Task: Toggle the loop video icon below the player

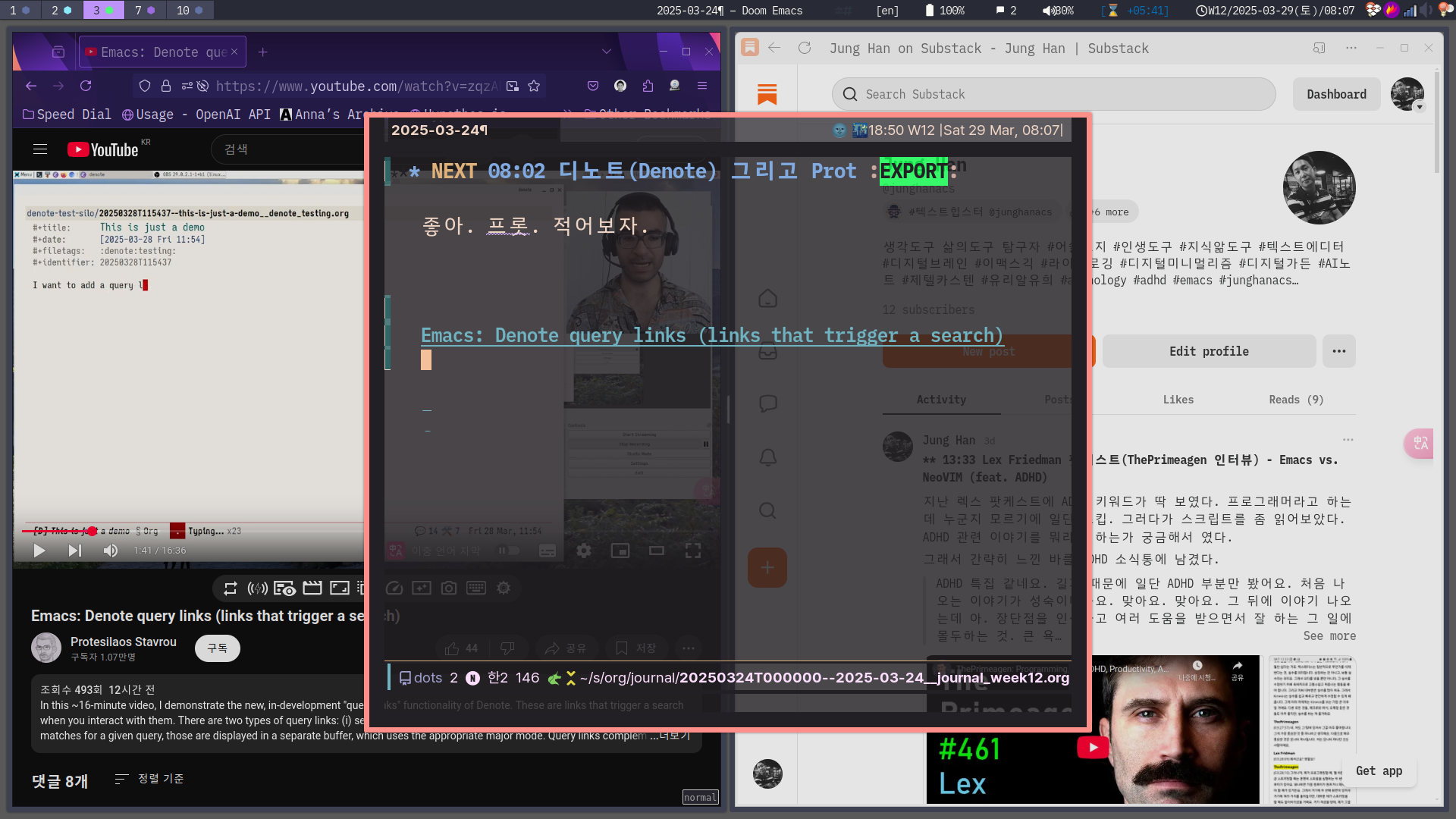Action: point(231,588)
